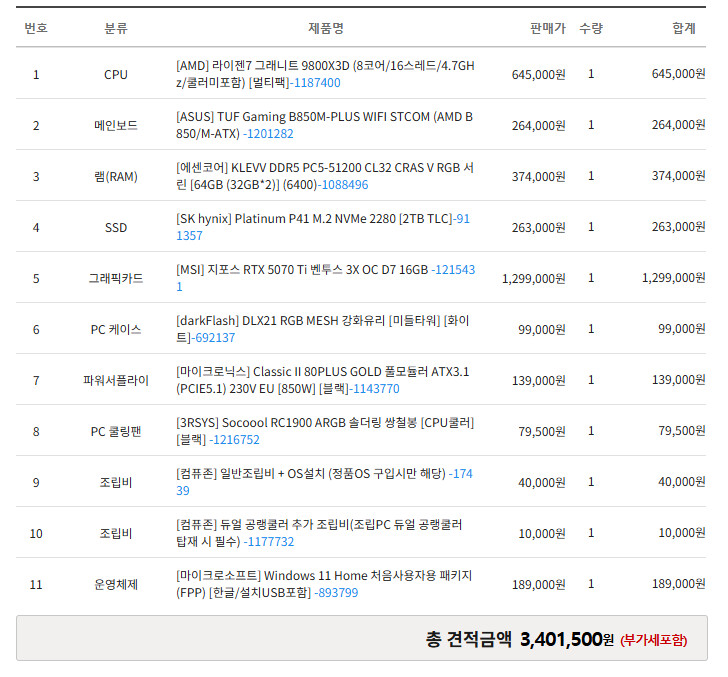The image size is (728, 677).
Task: Click the ASUS TUF Gaming B850M-PLUS product name
Action: pos(324,125)
